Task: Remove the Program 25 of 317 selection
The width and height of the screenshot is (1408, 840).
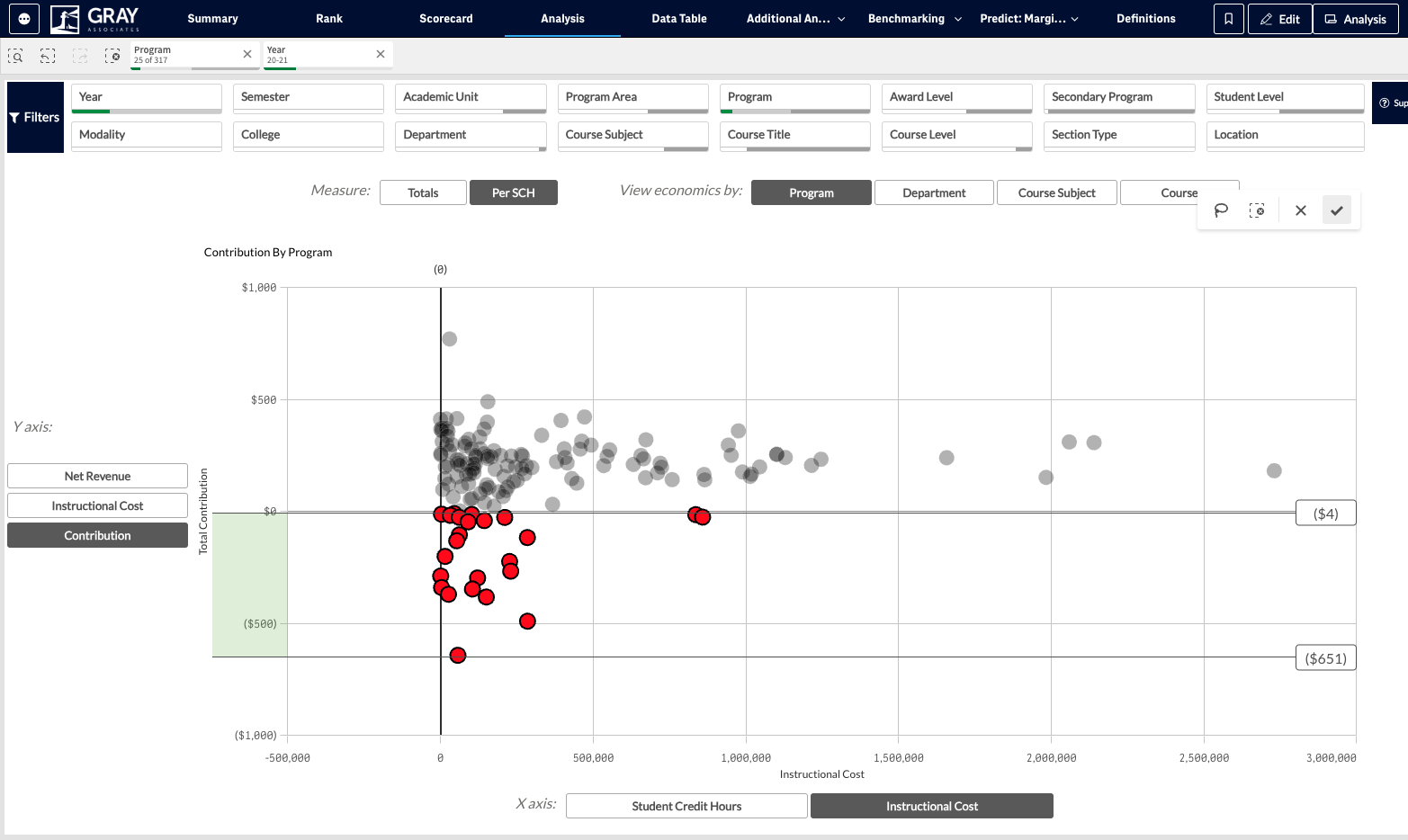Action: (247, 54)
